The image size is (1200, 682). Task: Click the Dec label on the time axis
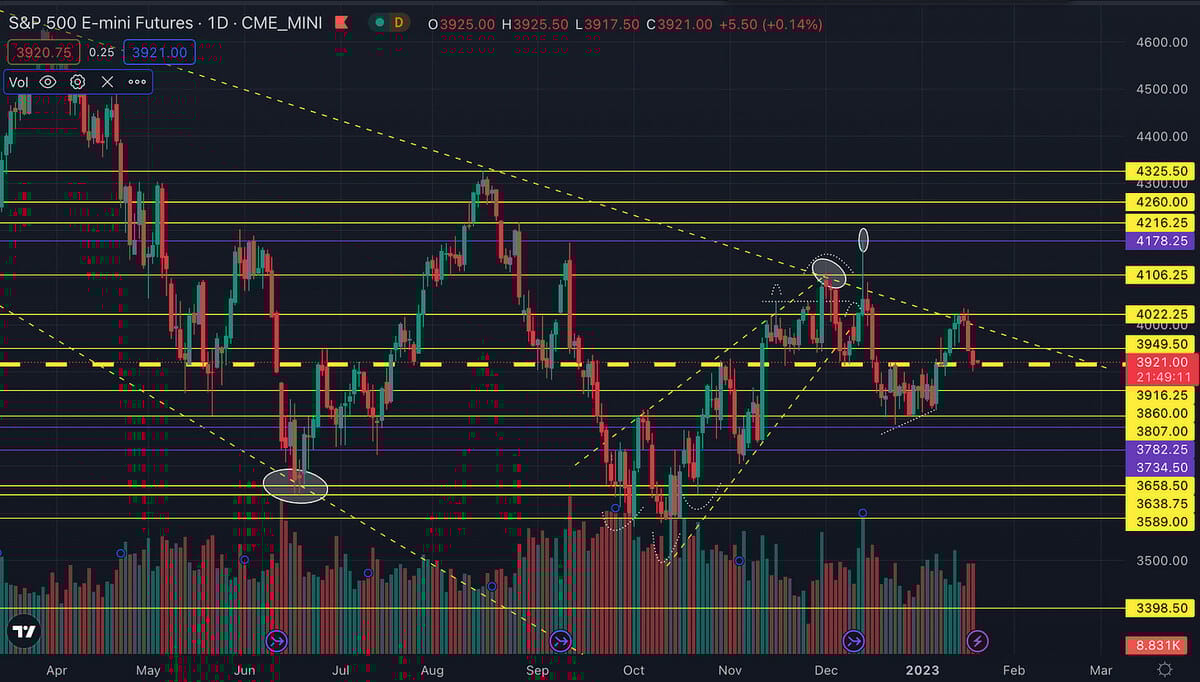tap(825, 669)
